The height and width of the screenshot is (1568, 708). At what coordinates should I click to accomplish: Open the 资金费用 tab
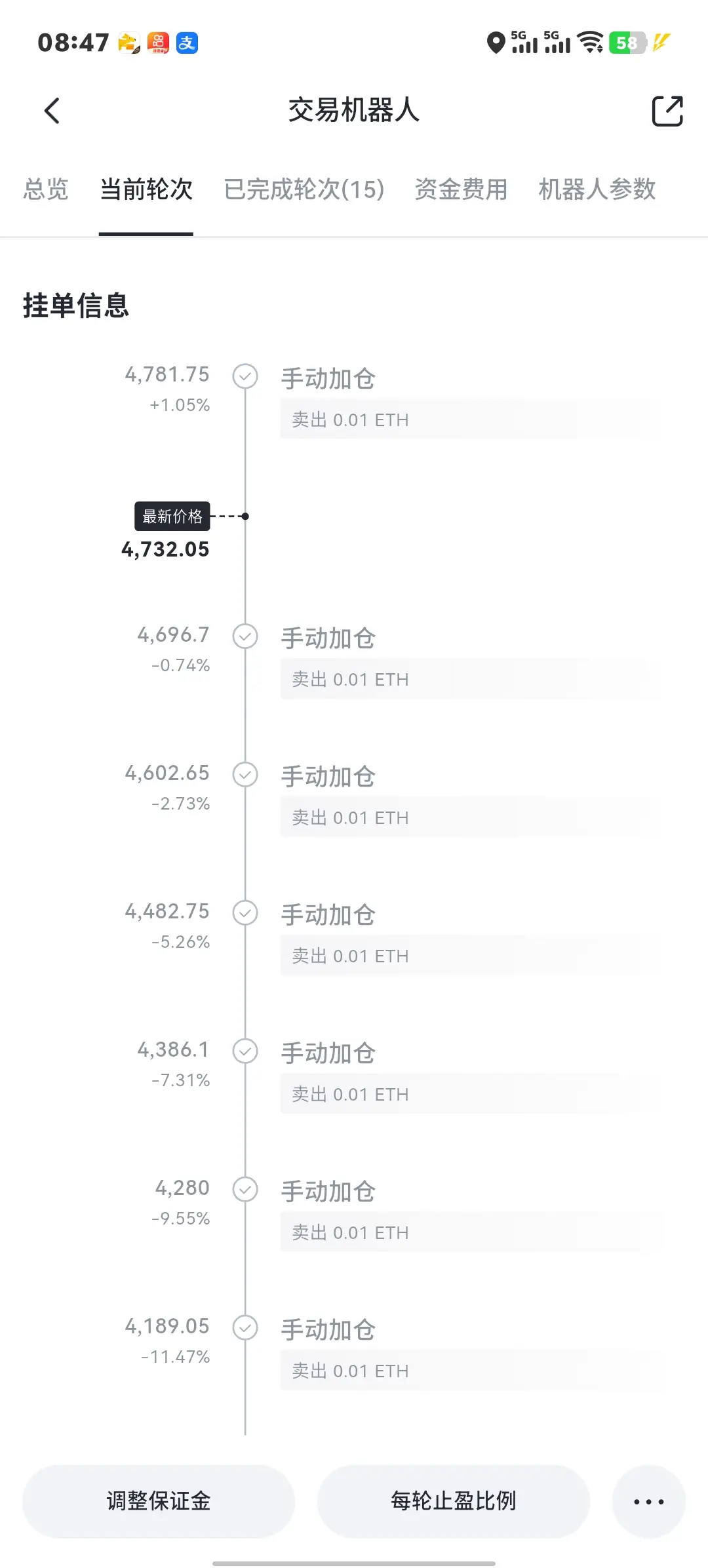pyautogui.click(x=462, y=189)
